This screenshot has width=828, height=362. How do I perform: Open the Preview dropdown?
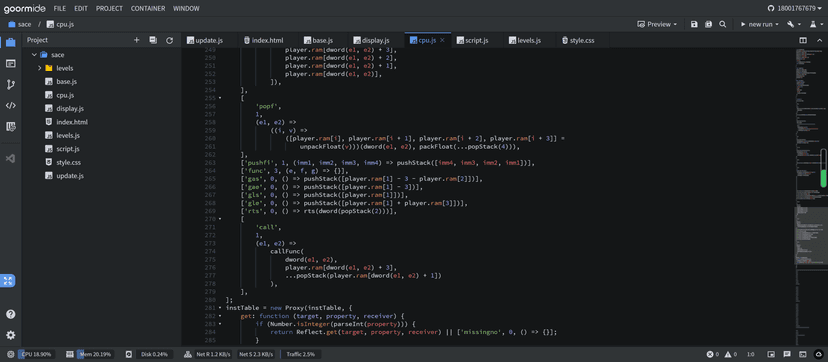tap(657, 24)
